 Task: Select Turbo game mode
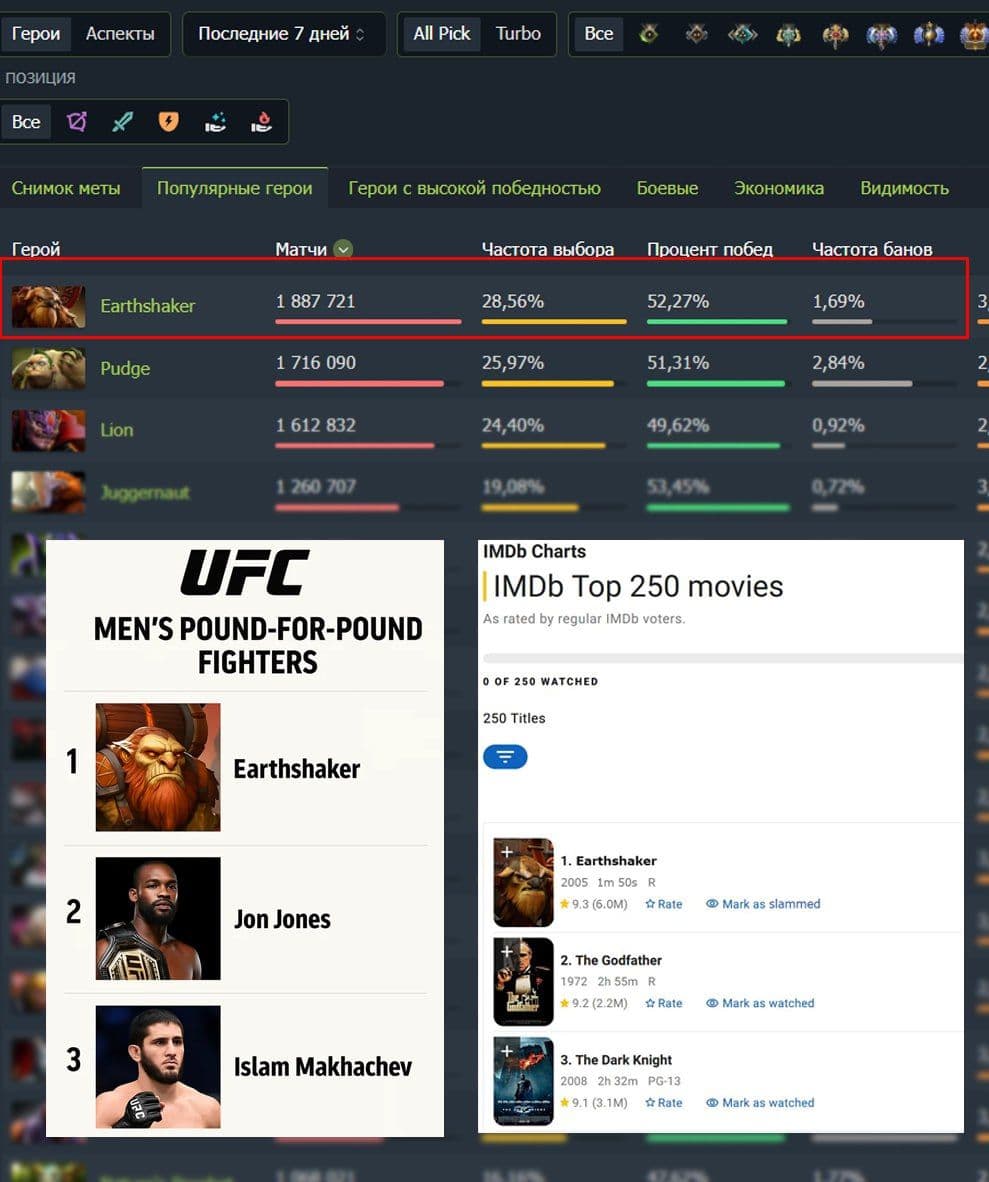pyautogui.click(x=518, y=34)
